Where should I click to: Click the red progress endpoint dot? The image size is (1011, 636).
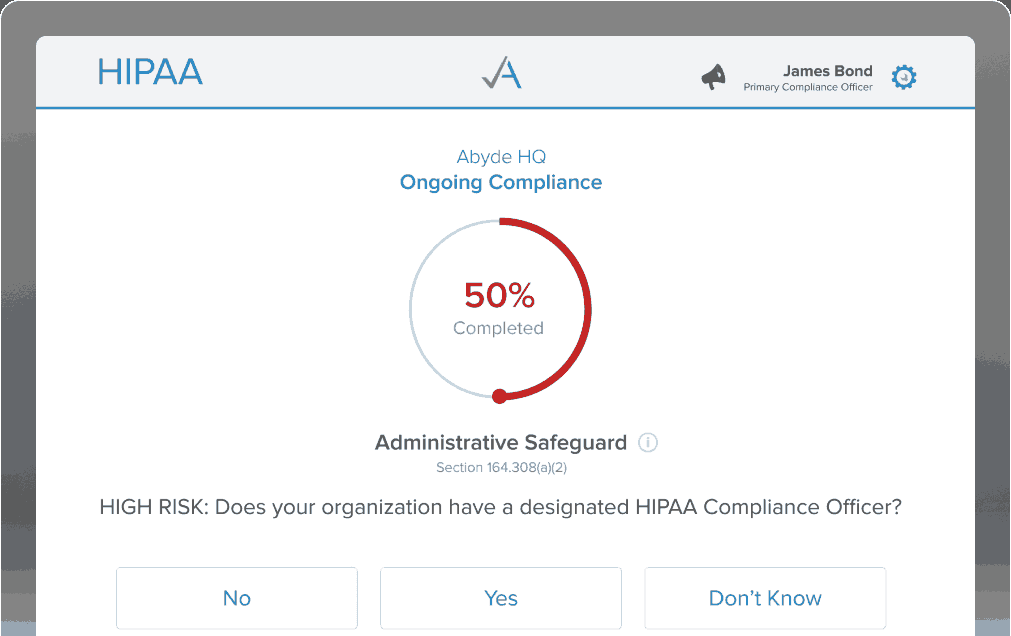point(497,396)
